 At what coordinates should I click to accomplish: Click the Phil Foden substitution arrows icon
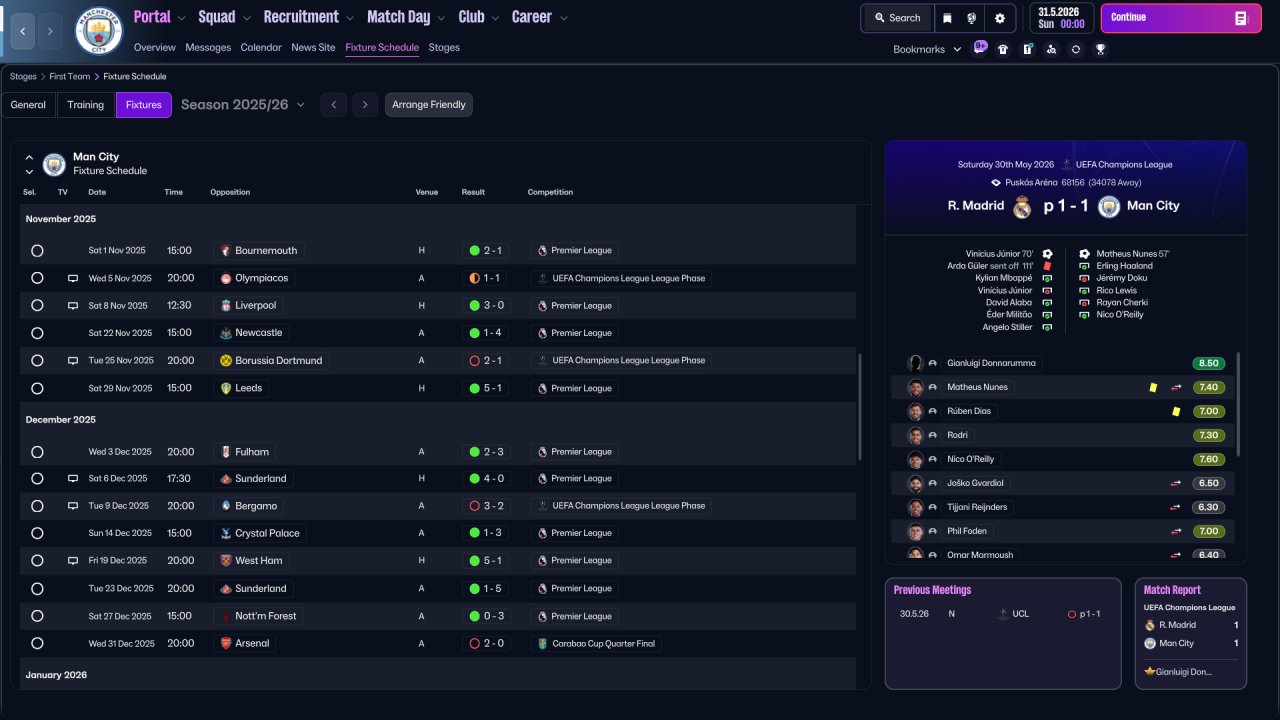(1176, 531)
